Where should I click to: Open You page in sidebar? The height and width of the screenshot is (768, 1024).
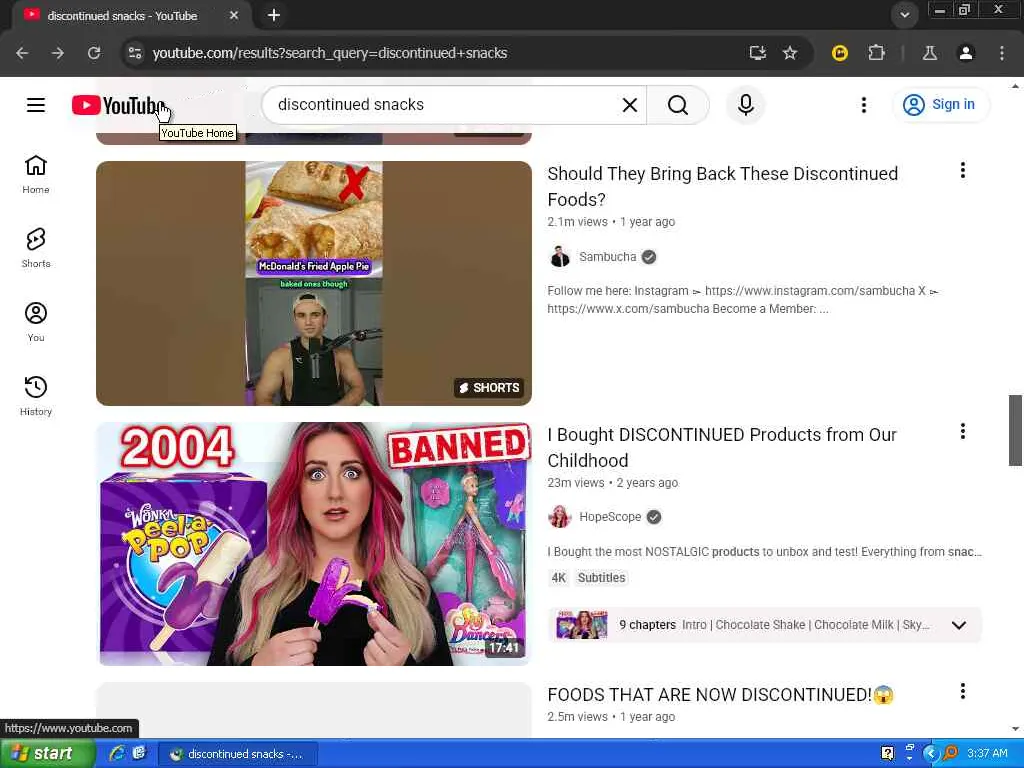point(36,322)
